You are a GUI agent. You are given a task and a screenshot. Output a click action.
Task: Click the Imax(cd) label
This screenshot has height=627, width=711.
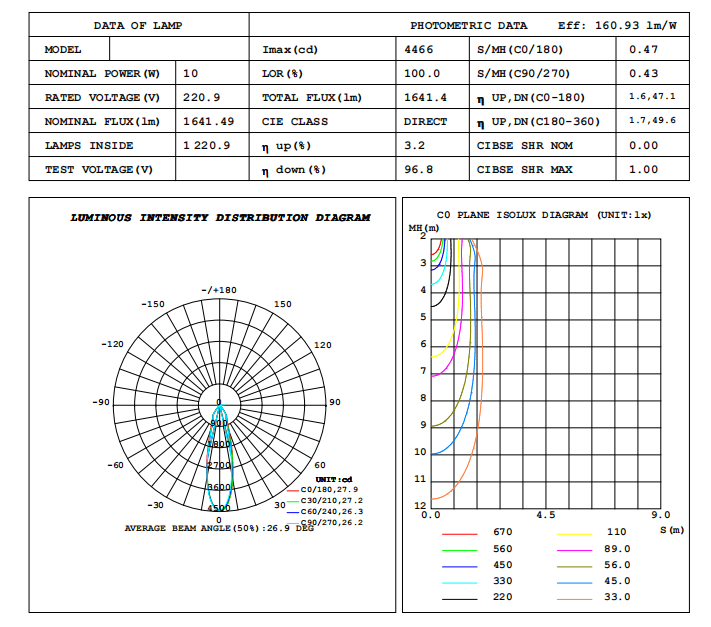click(x=290, y=49)
